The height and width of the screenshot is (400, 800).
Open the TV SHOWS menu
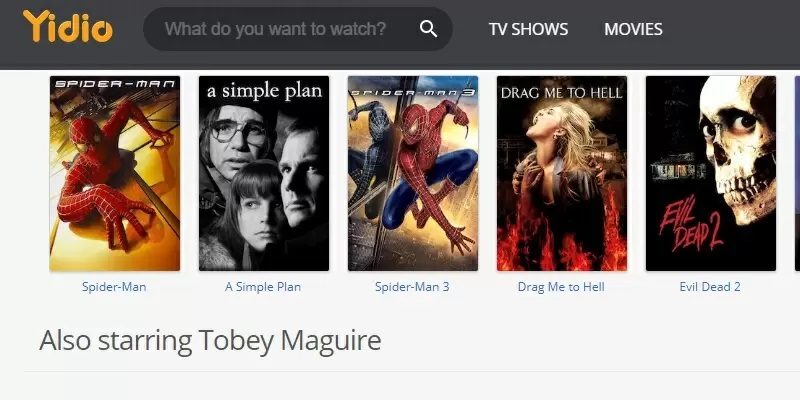coord(528,29)
